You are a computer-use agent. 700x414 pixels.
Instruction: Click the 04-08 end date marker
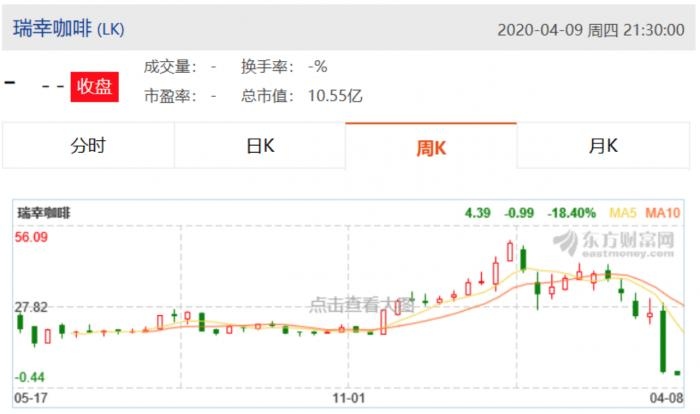click(x=666, y=397)
